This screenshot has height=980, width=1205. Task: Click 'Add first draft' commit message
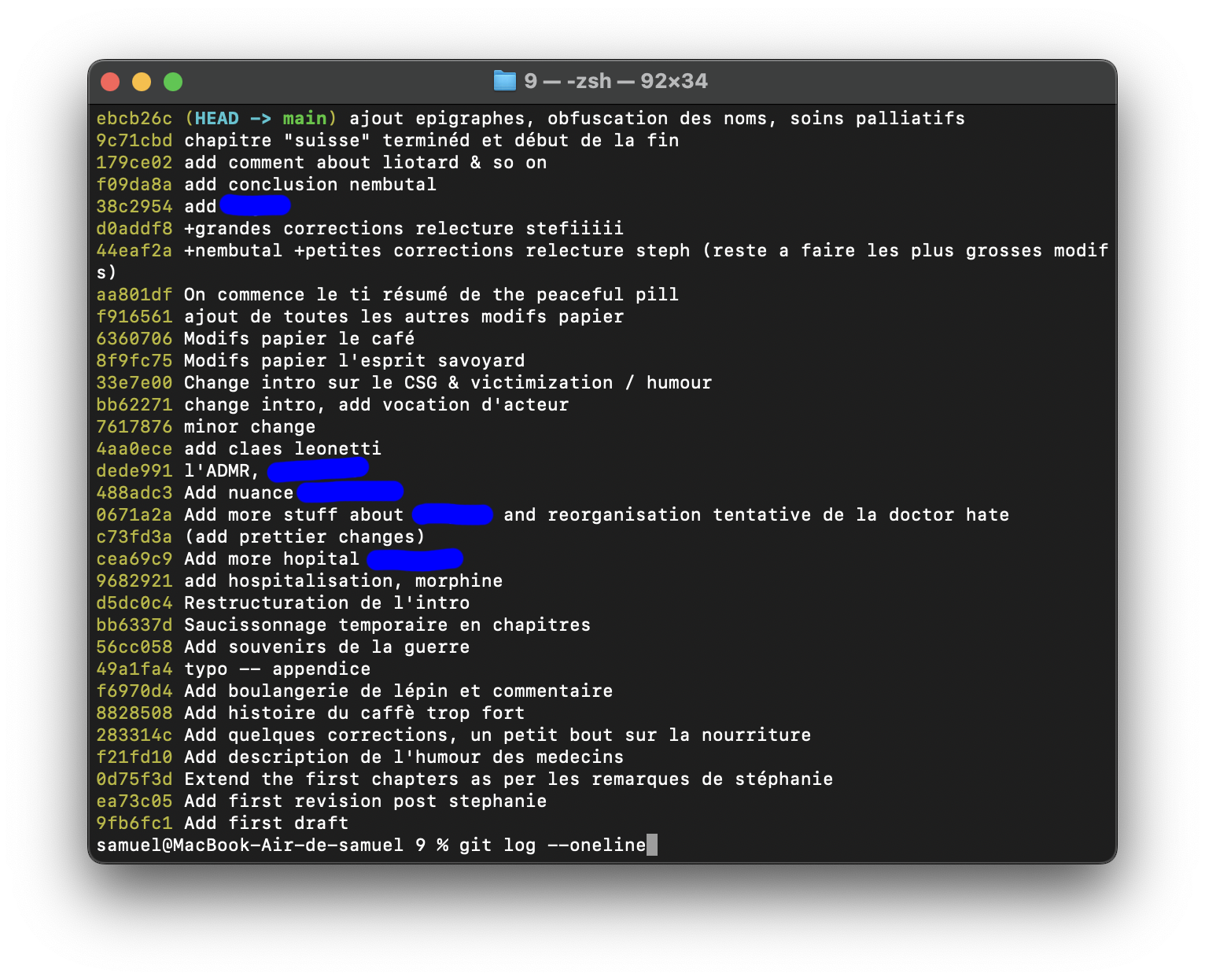[x=266, y=823]
